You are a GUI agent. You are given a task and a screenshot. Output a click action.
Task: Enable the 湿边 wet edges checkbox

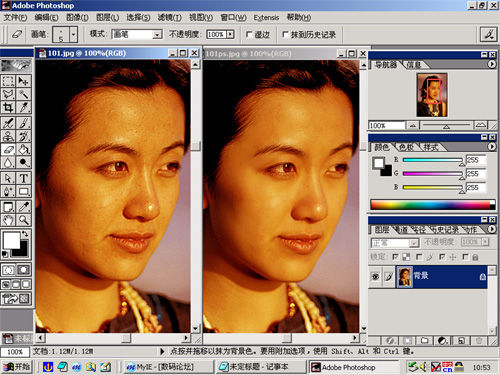click(x=249, y=34)
